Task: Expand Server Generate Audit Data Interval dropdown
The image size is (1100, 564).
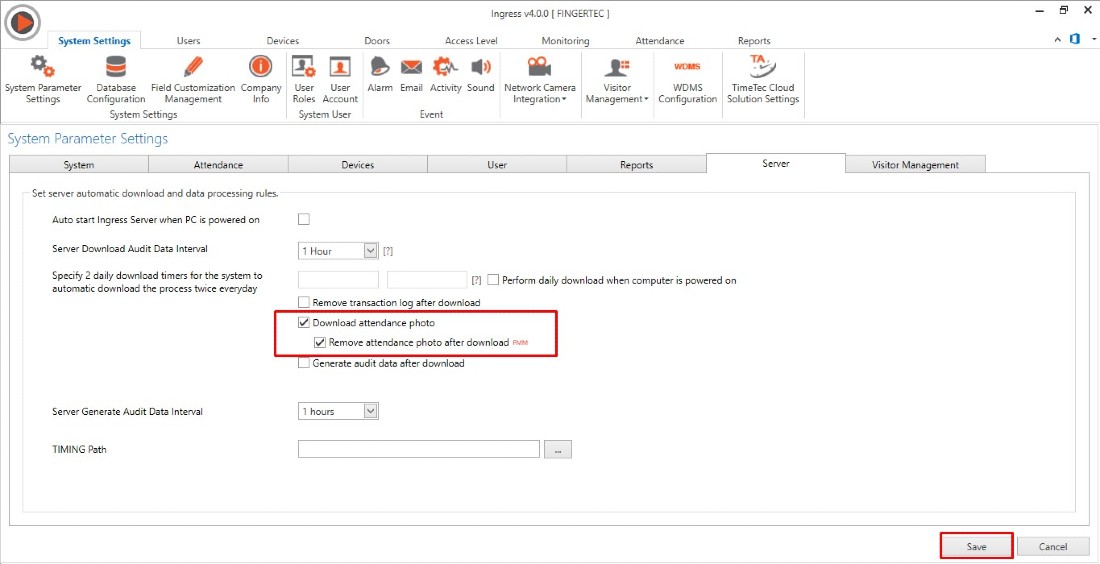Action: point(371,411)
